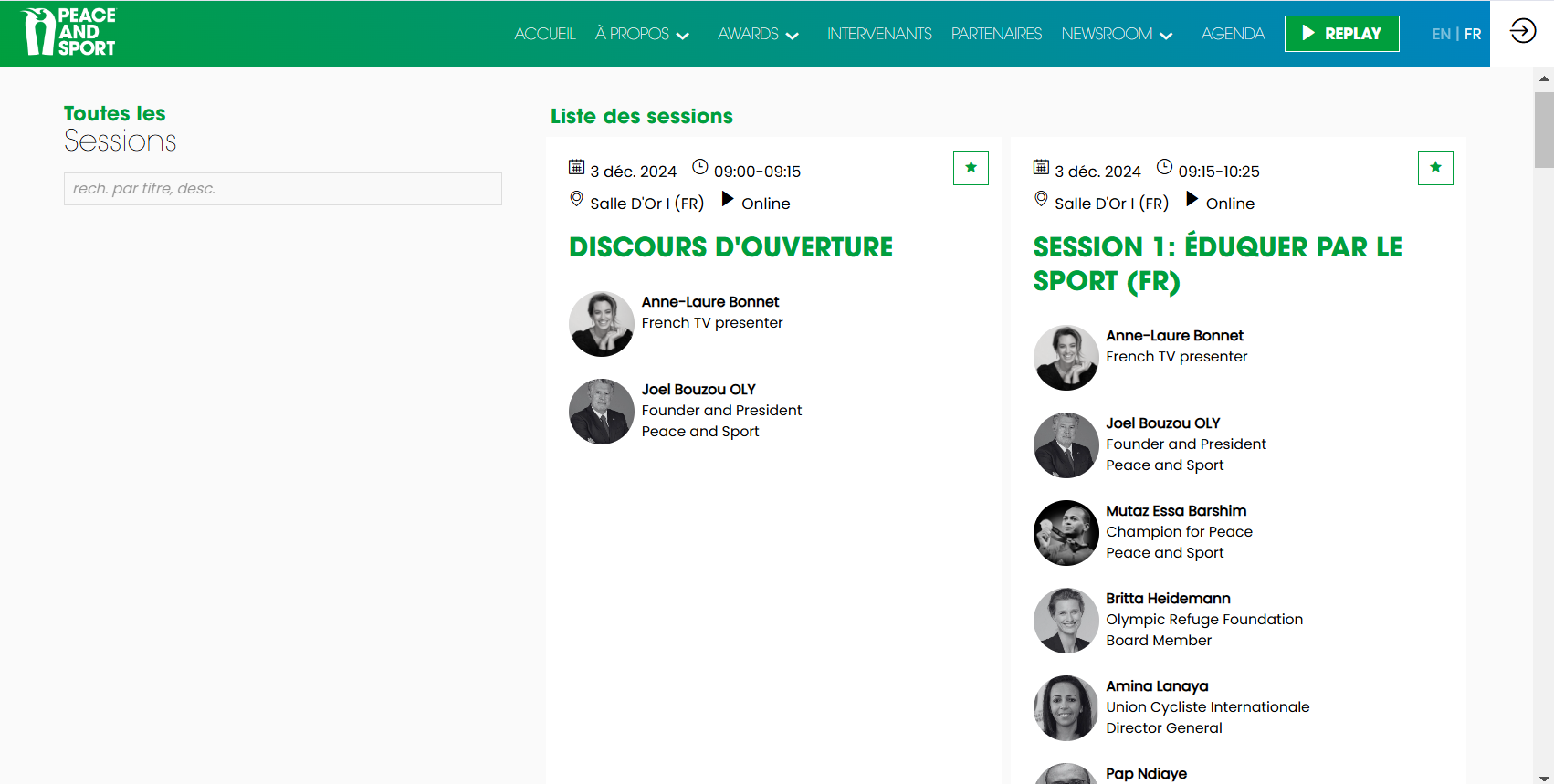Click '3 déc. 2024' date in Session 1 card
The height and width of the screenshot is (784, 1554).
(1097, 172)
